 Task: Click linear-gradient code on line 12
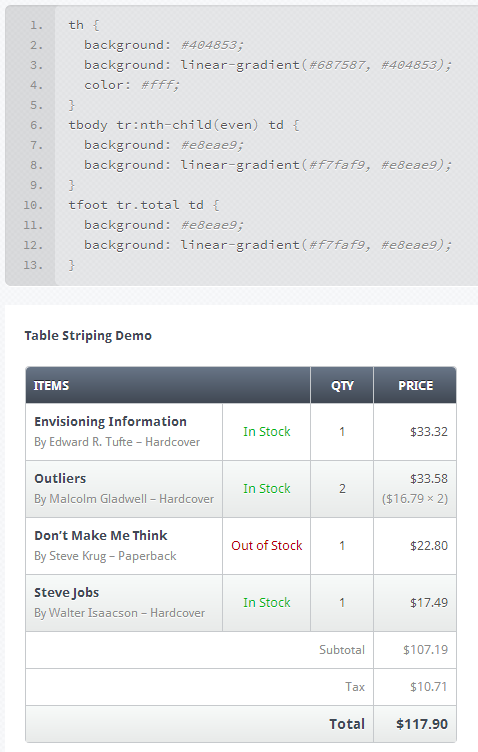pyautogui.click(x=316, y=246)
